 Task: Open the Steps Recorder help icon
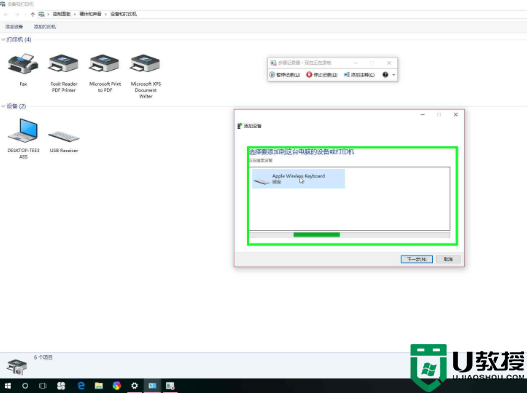[x=385, y=75]
